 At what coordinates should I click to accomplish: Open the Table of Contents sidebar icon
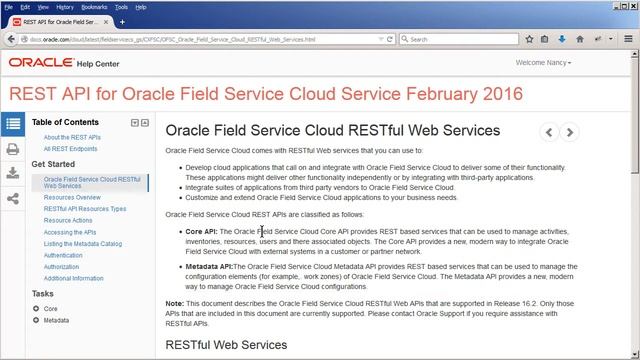[x=13, y=124]
